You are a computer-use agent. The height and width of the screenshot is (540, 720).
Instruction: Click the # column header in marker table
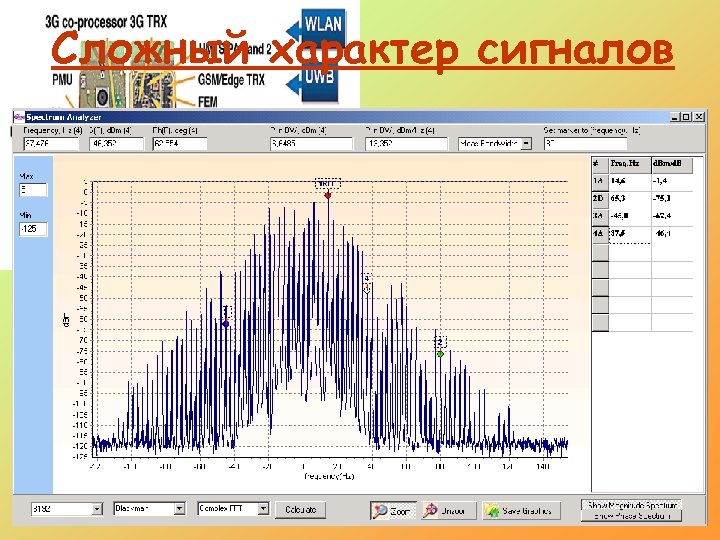click(600, 164)
